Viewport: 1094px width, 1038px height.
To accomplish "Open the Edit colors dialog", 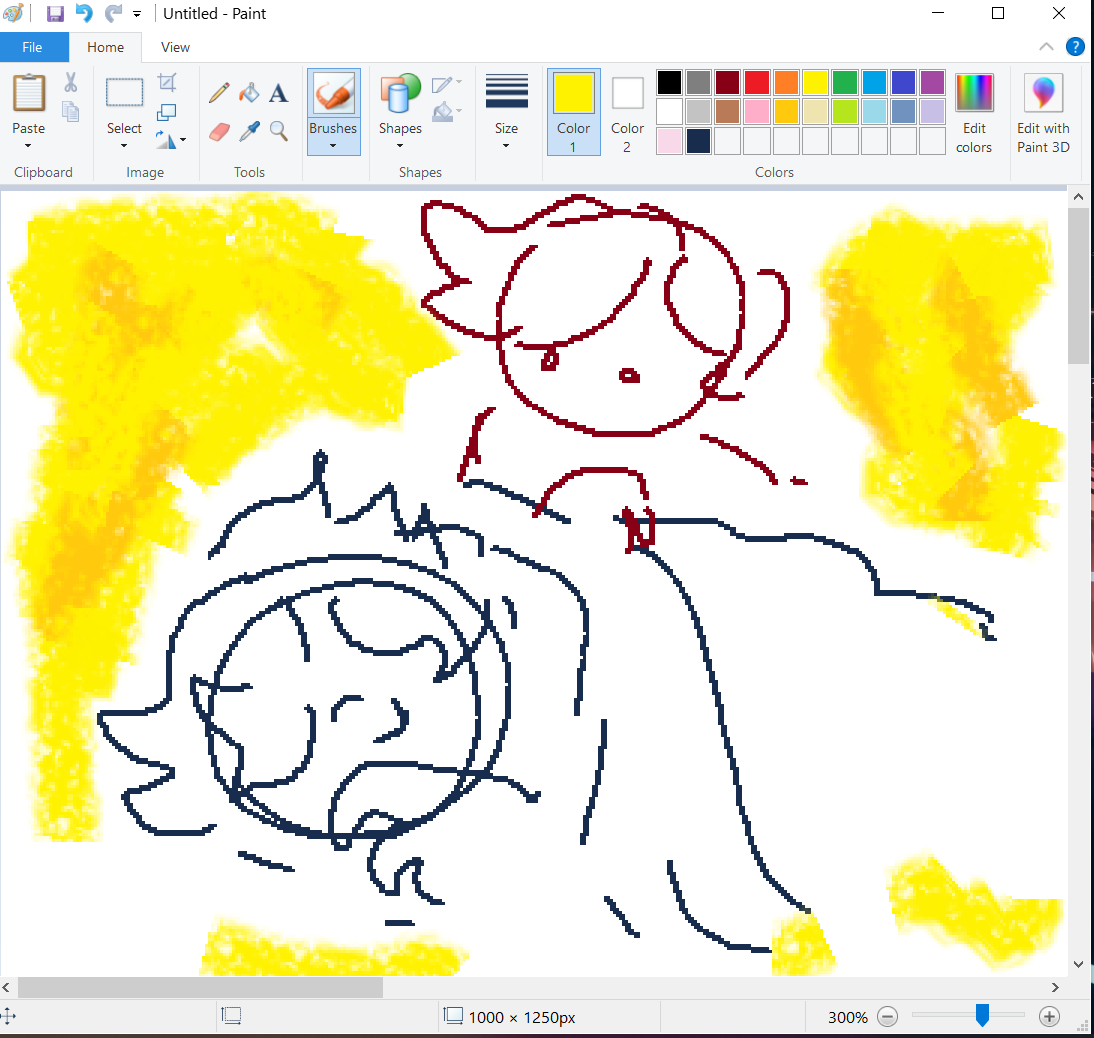I will (973, 111).
